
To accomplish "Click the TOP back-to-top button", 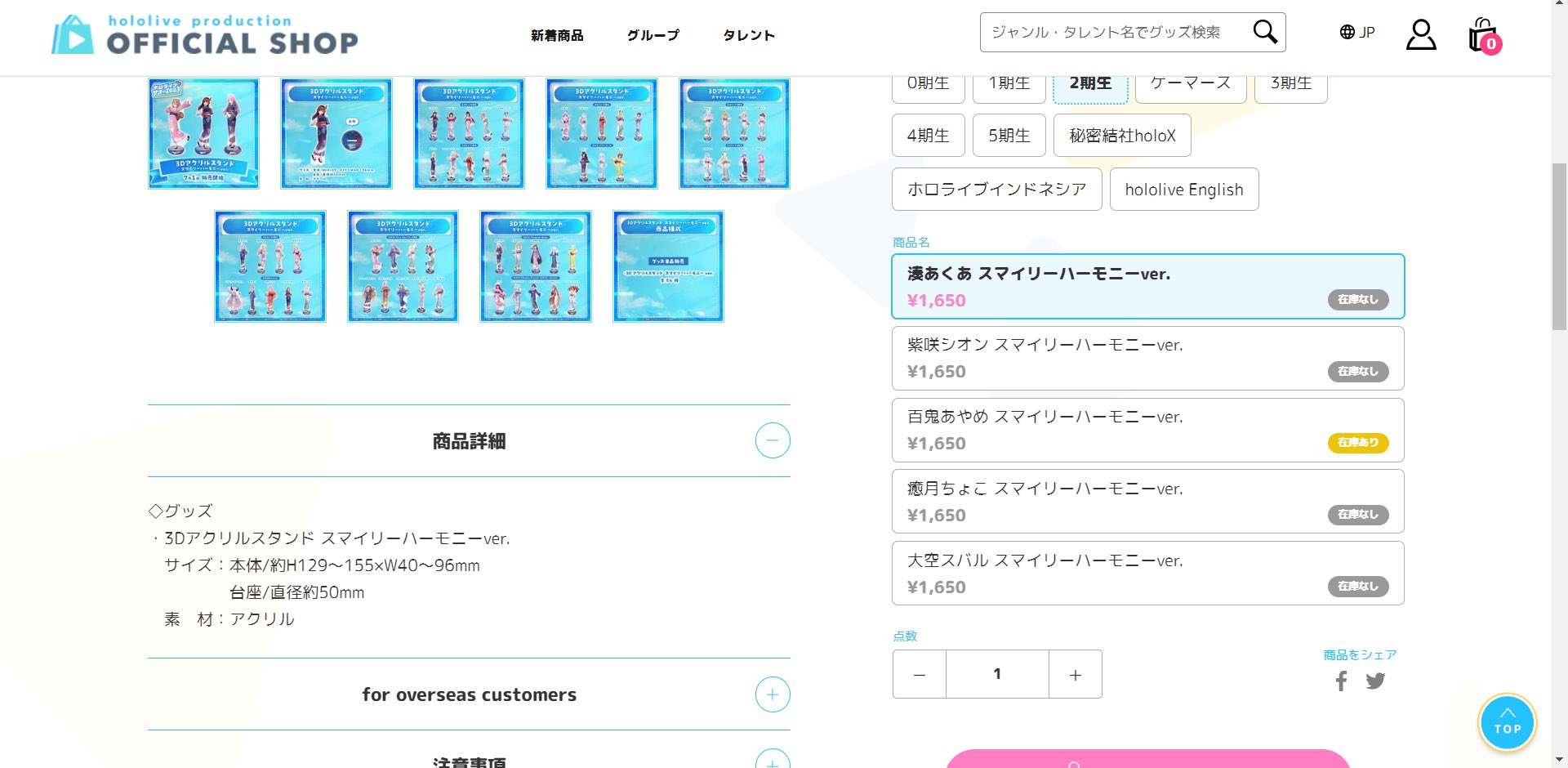I will point(1508,722).
